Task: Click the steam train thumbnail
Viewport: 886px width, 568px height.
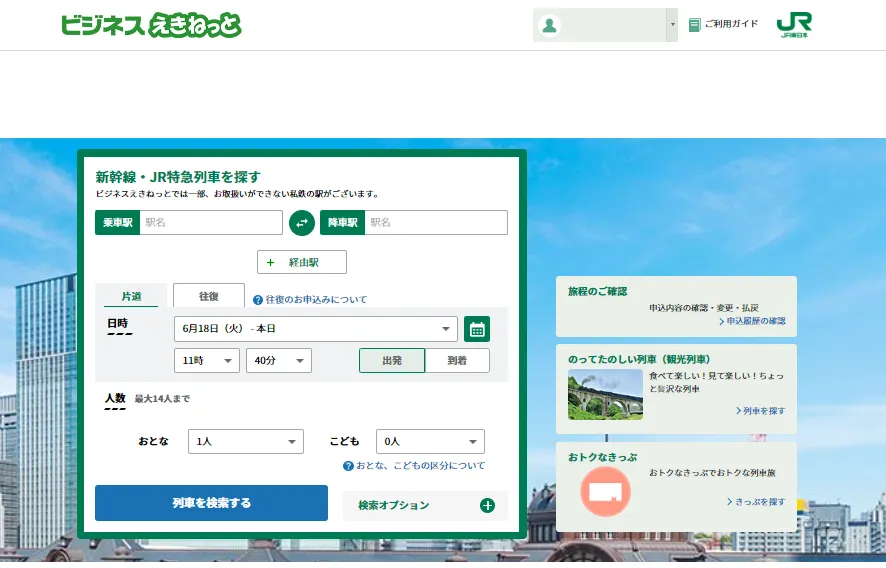Action: tap(605, 394)
